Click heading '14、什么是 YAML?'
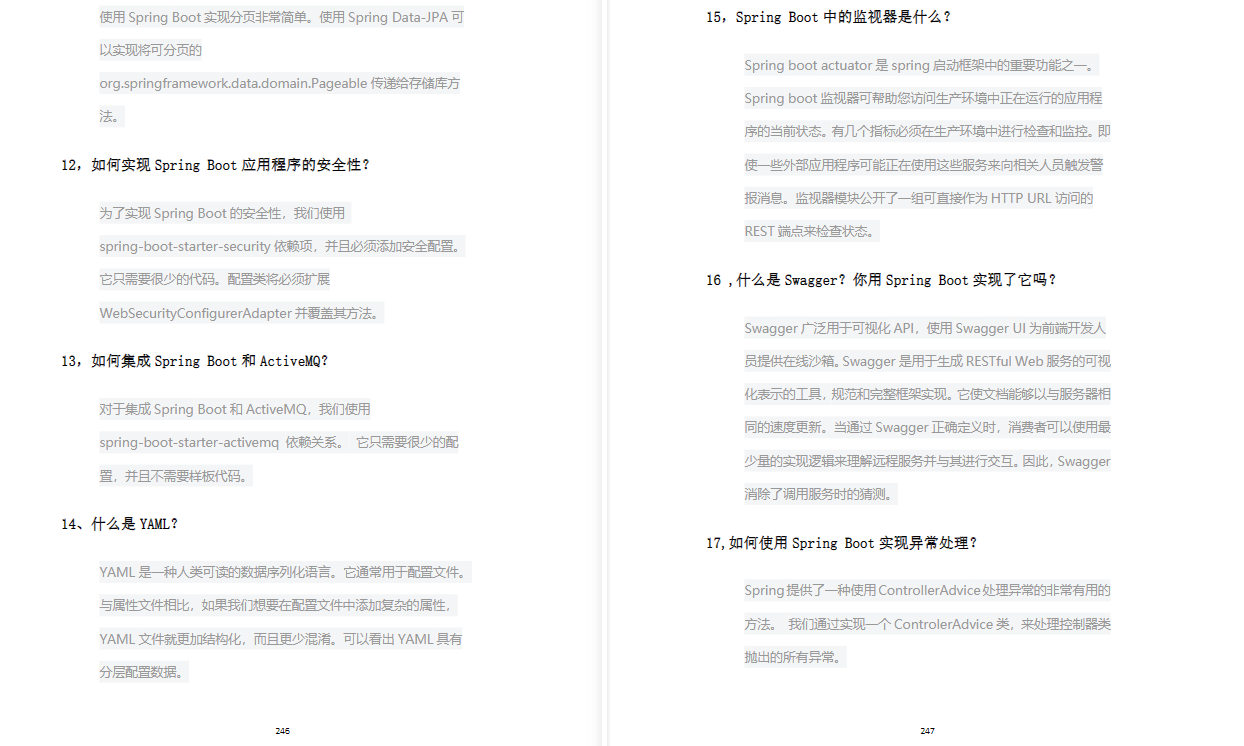 120,524
